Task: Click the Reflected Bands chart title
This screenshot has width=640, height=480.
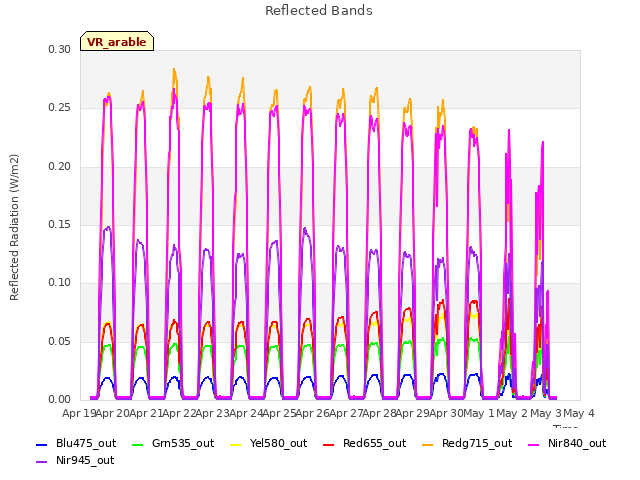Action: tap(319, 11)
